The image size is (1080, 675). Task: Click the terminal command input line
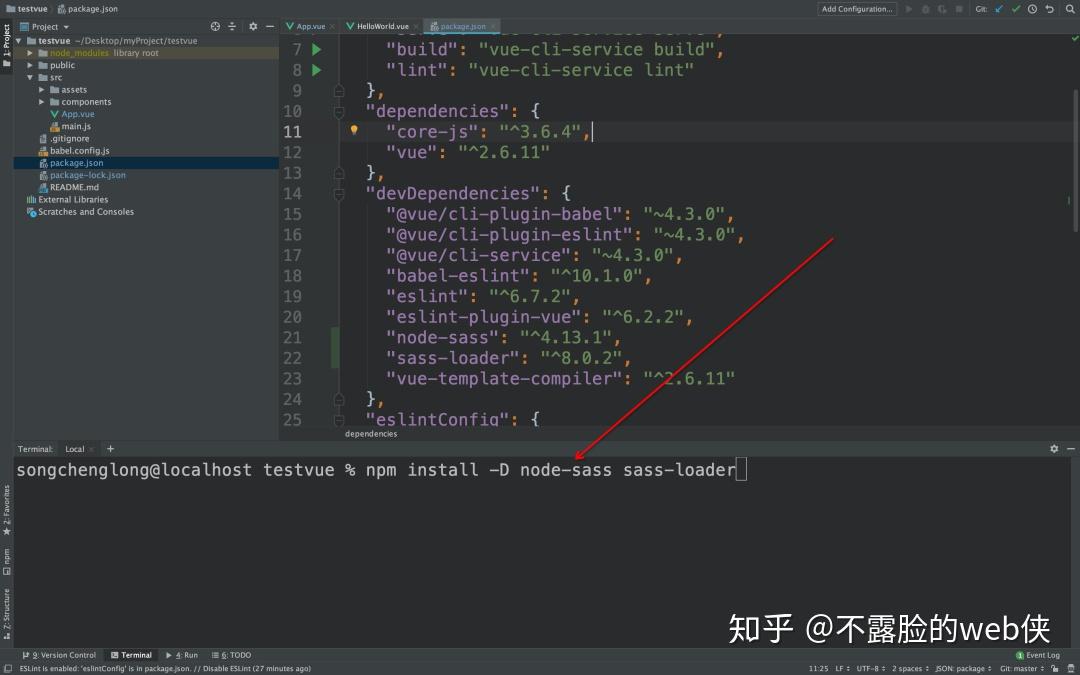[x=382, y=470]
